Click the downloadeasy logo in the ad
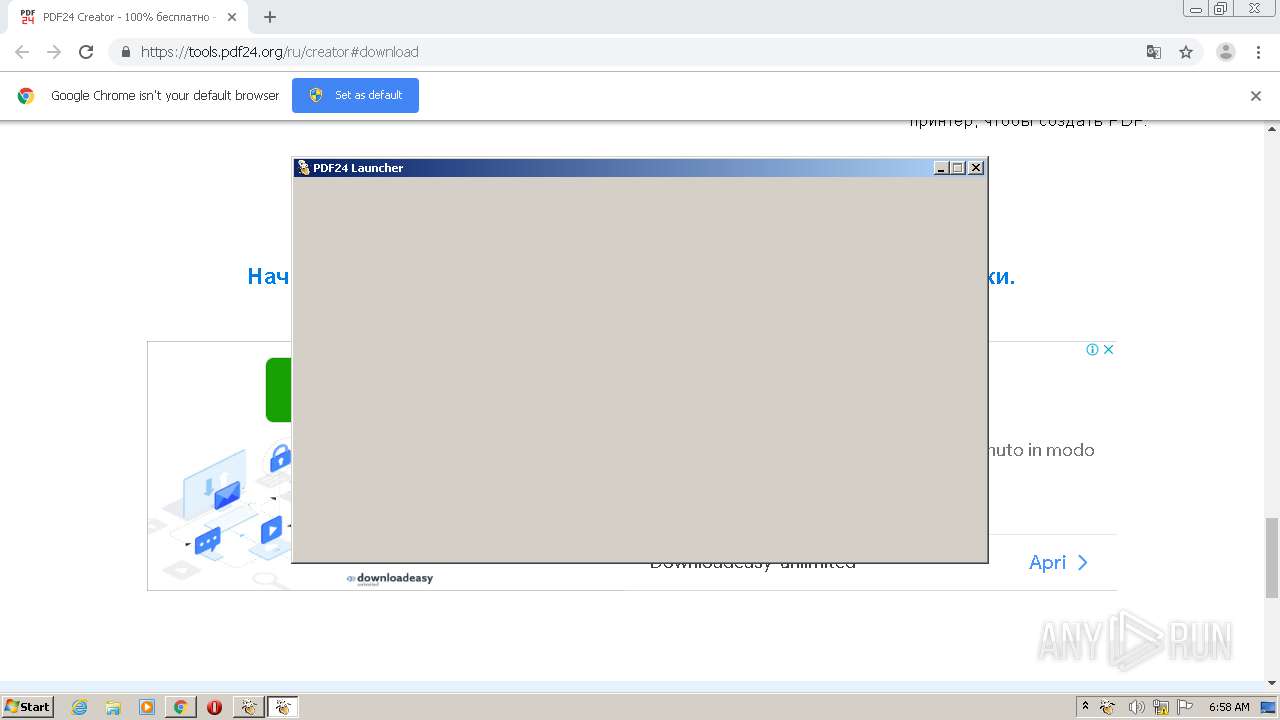 (x=390, y=578)
